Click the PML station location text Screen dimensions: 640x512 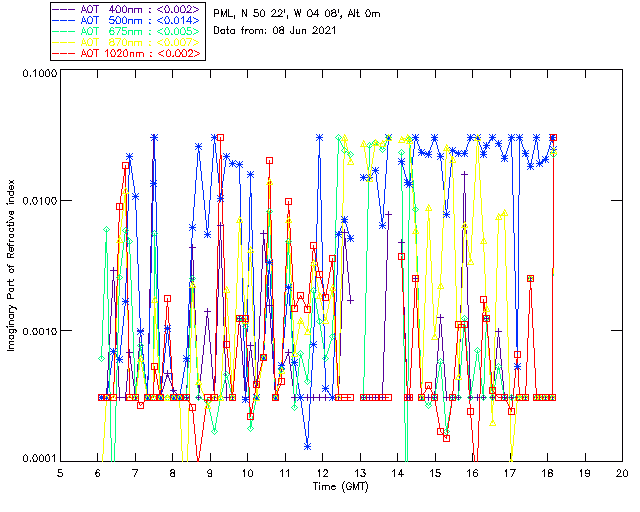tap(297, 14)
